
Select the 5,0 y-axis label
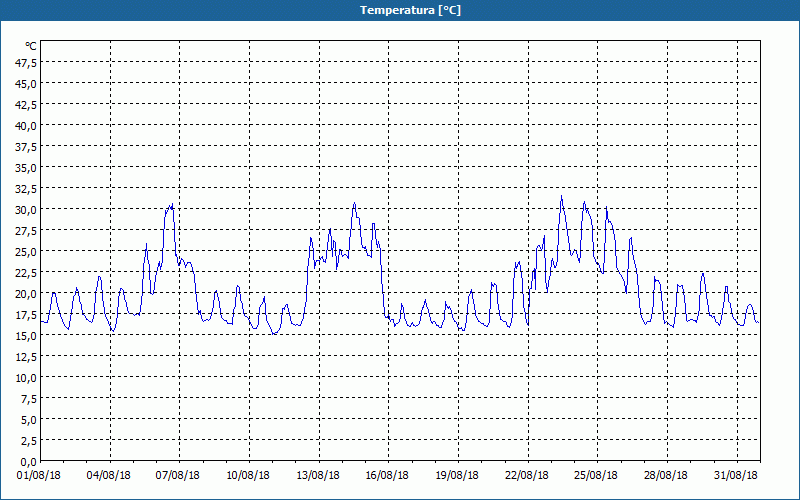click(29, 420)
